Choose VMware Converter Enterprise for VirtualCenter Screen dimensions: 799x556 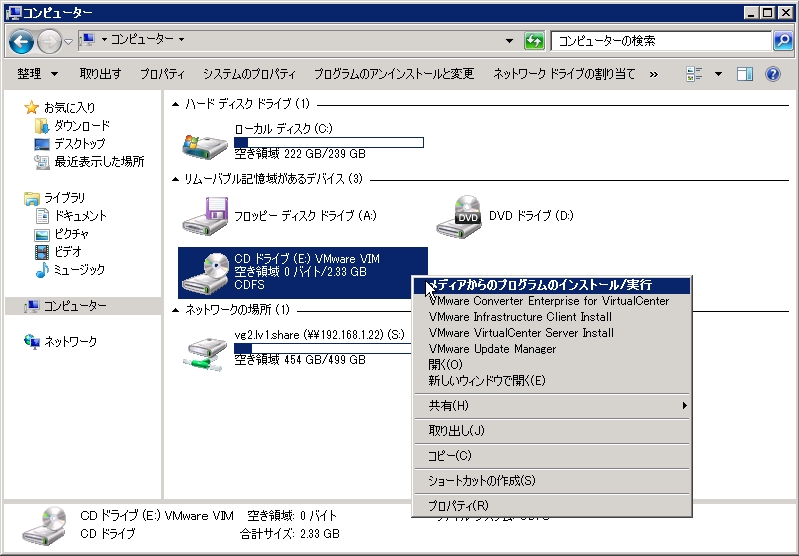coord(552,301)
